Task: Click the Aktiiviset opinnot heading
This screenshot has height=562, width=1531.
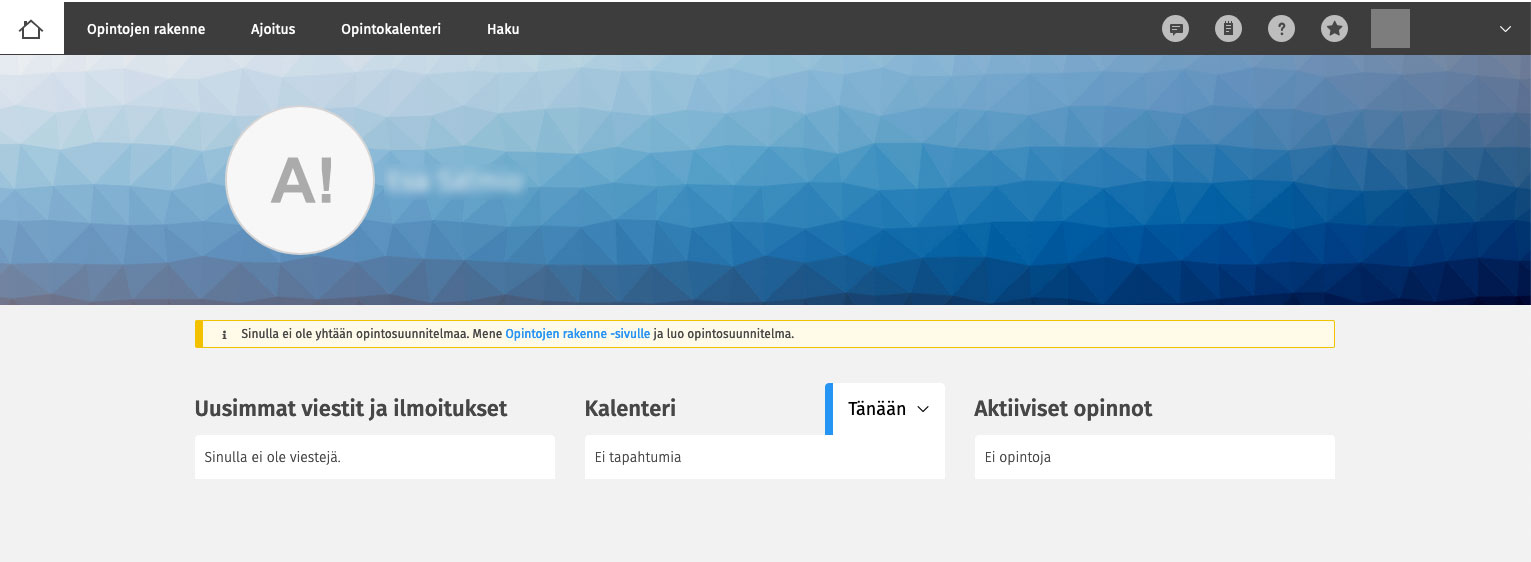Action: tap(1063, 408)
